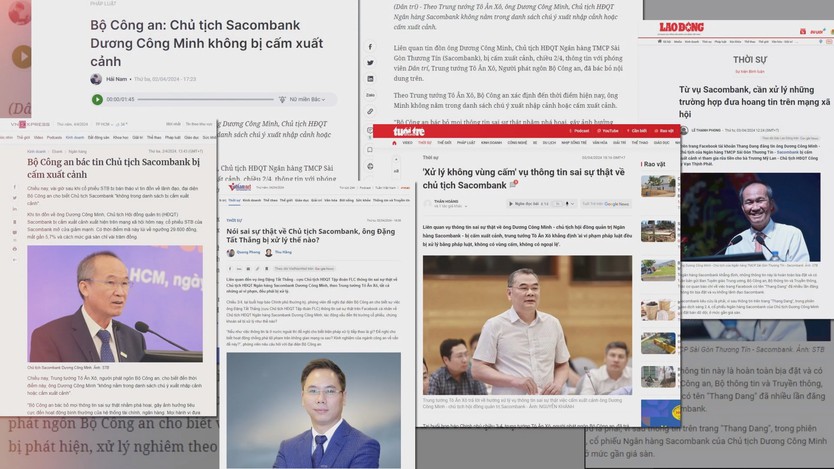This screenshot has width=834, height=469.
Task: Click print icon in VnExpress share column
Action: (14, 248)
